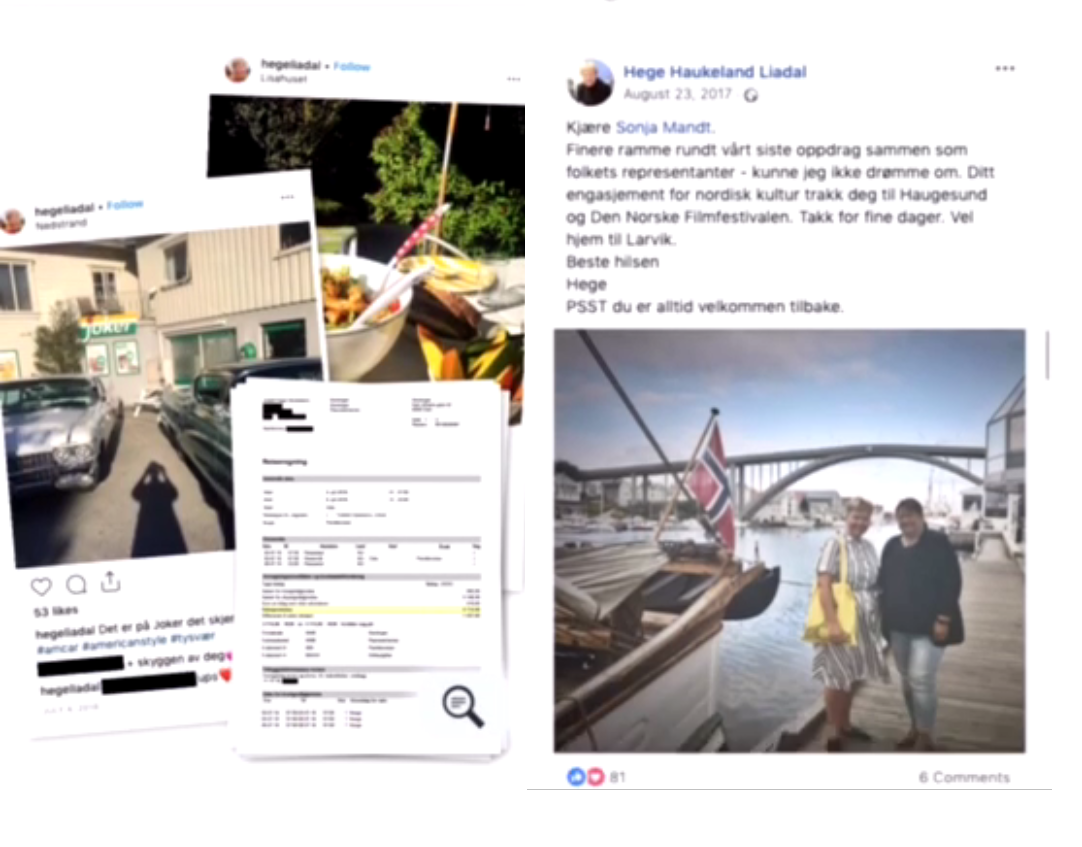Open three-dot options on food Instagram post
This screenshot has width=1082, height=847.
point(513,79)
